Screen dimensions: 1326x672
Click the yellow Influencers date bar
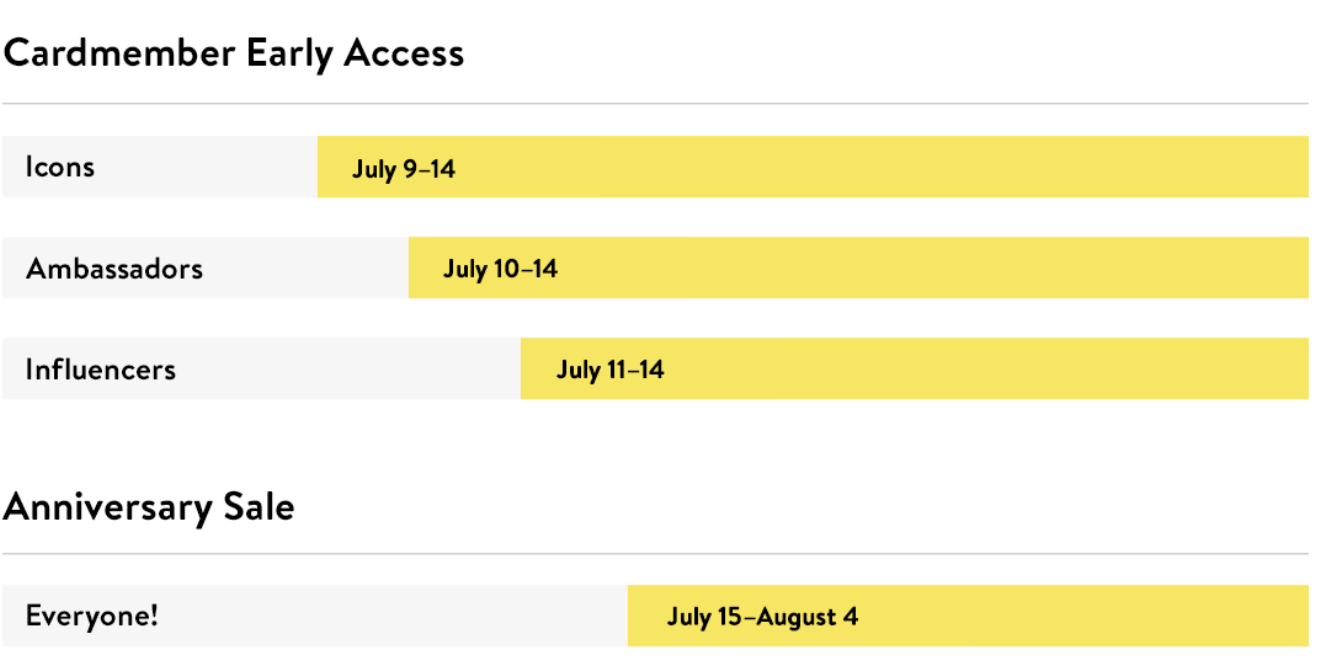(x=915, y=369)
